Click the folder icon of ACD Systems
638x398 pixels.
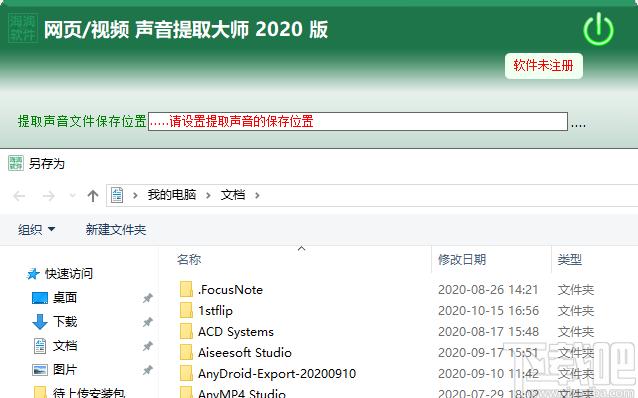pyautogui.click(x=186, y=332)
